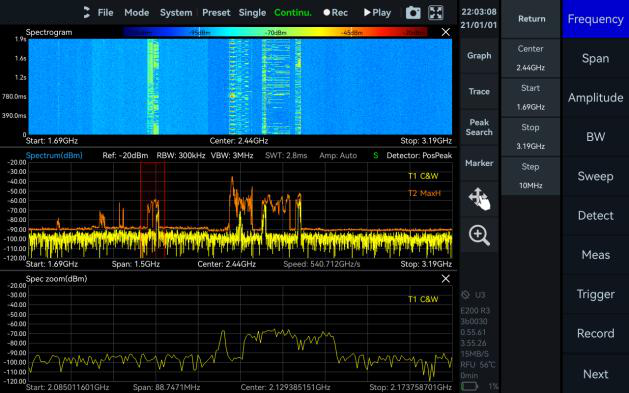Viewport: 629px width, 393px height.
Task: Click the date and time display
Action: coord(479,18)
